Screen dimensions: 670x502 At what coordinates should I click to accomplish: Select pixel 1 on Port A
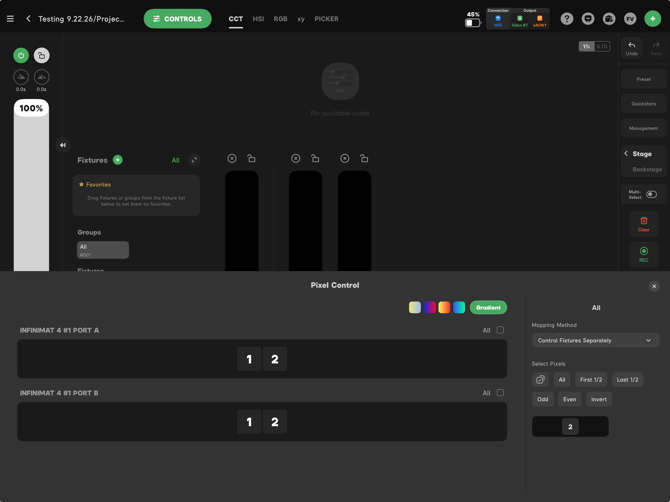249,359
